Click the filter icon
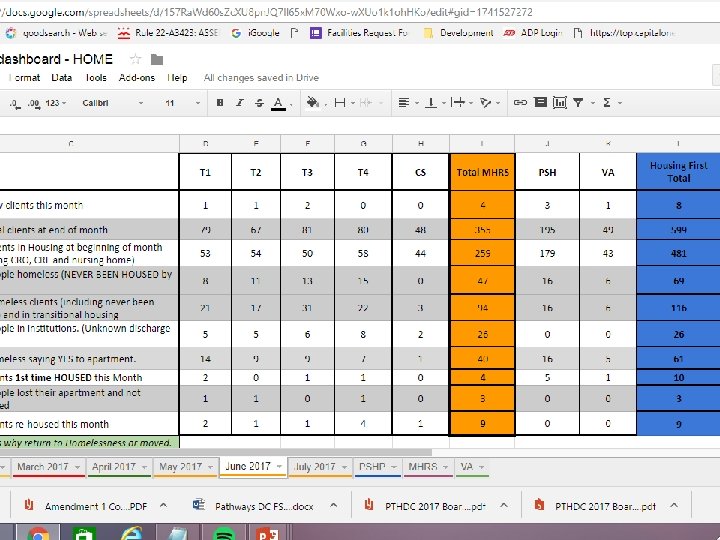 (x=578, y=103)
